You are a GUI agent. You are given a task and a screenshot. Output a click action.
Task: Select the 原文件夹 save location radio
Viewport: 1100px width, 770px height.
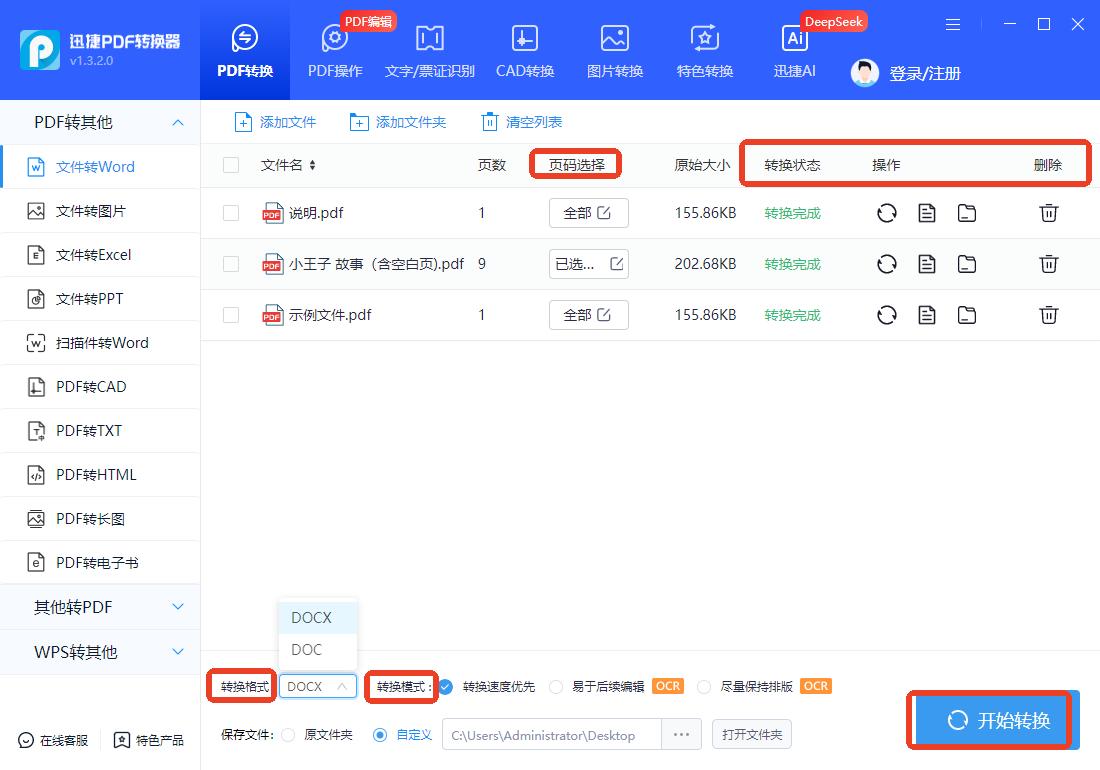(x=289, y=735)
